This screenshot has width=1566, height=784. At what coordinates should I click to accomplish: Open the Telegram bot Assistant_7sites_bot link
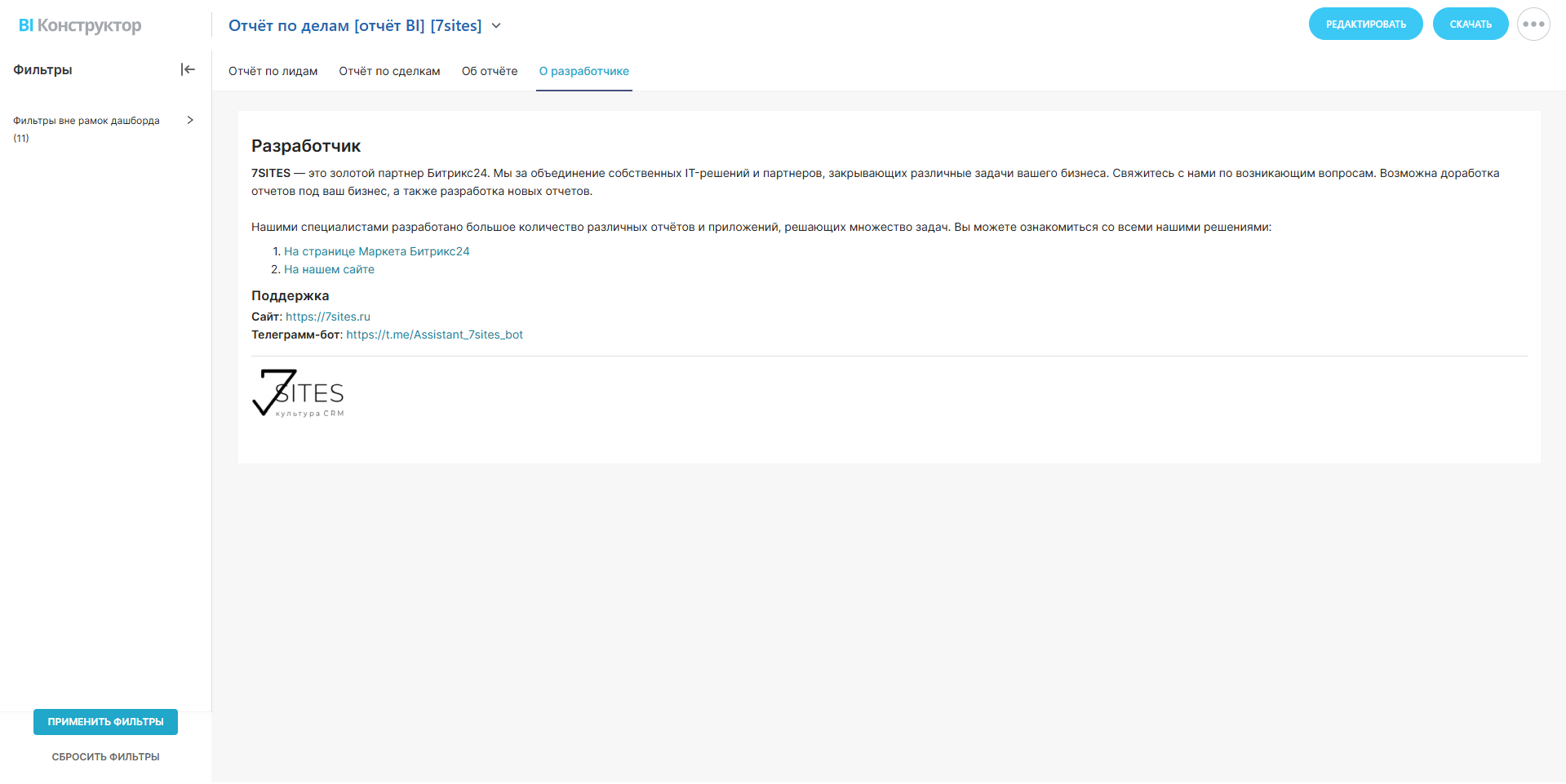pyautogui.click(x=435, y=334)
